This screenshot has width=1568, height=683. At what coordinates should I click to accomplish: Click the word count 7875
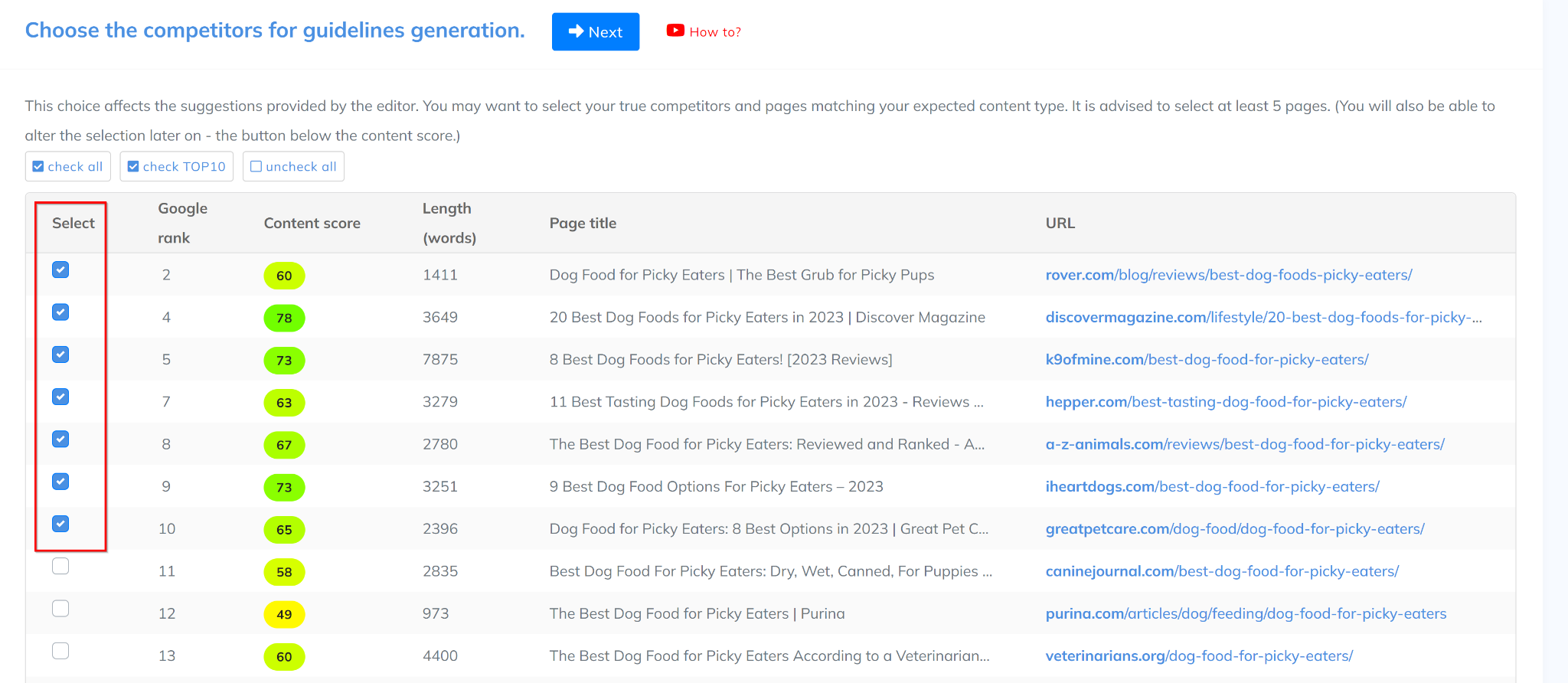tap(440, 359)
